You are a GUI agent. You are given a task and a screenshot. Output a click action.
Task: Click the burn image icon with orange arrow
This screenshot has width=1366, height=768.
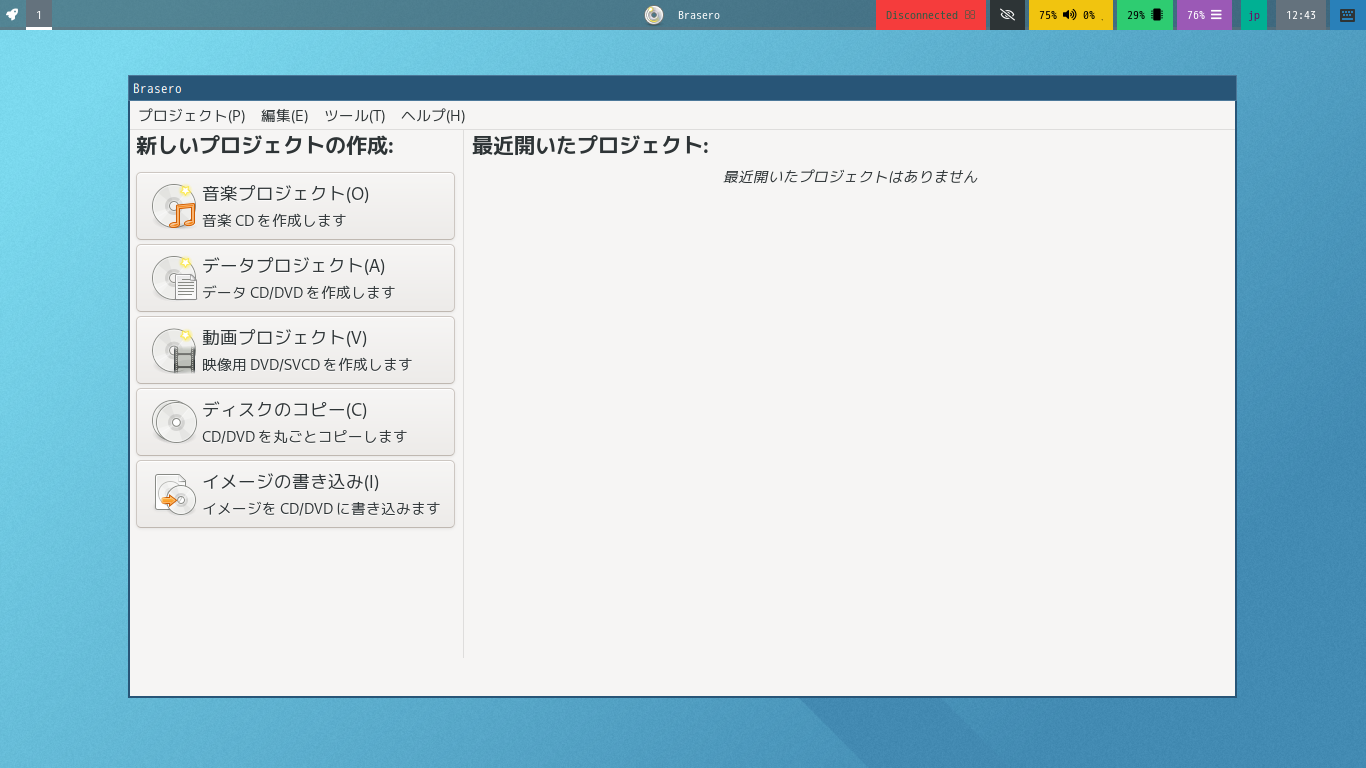coord(174,494)
